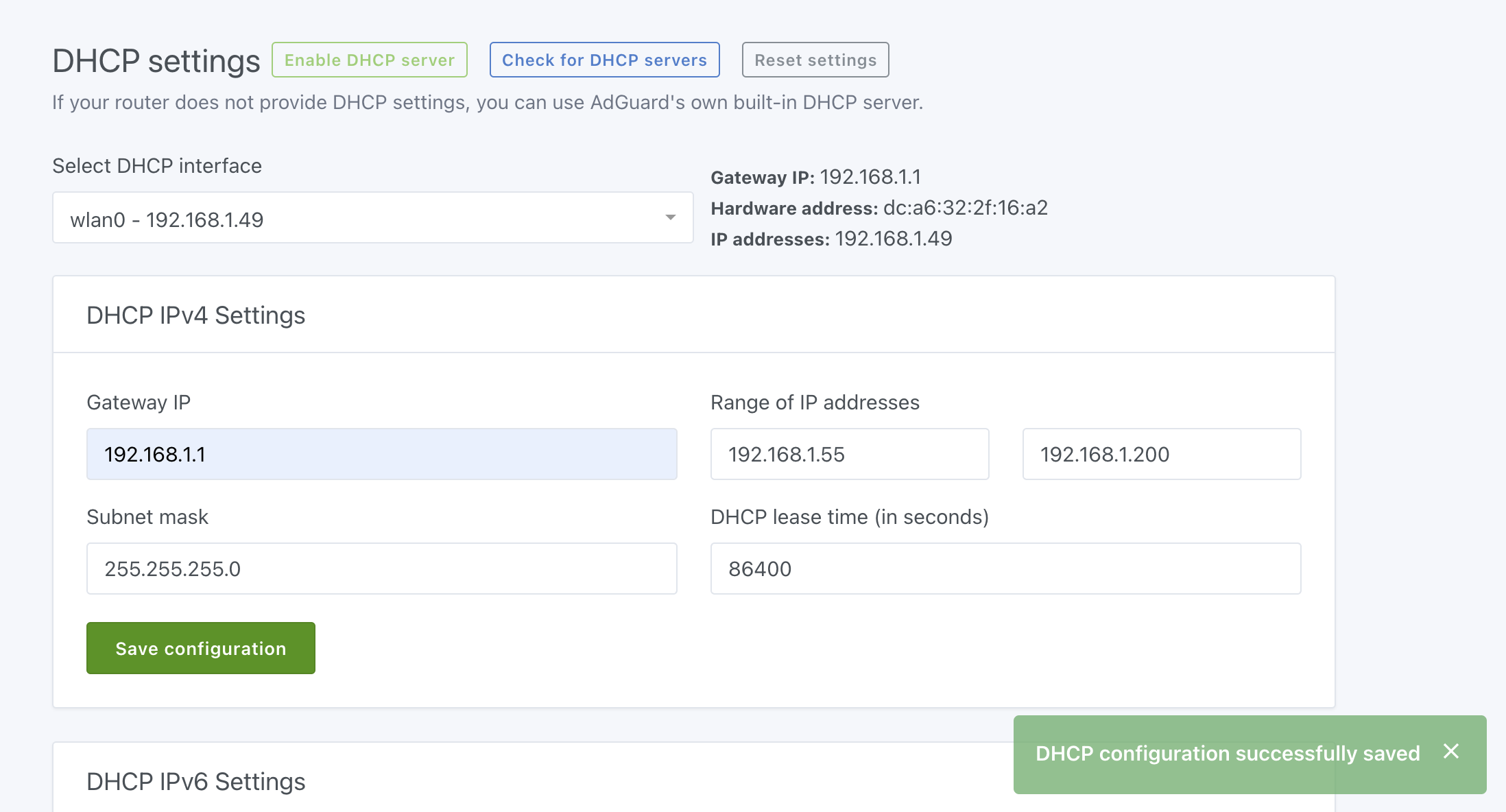Click the IP range end field showing 192.168.1.200
This screenshot has height=812, width=1506.
(x=1160, y=453)
